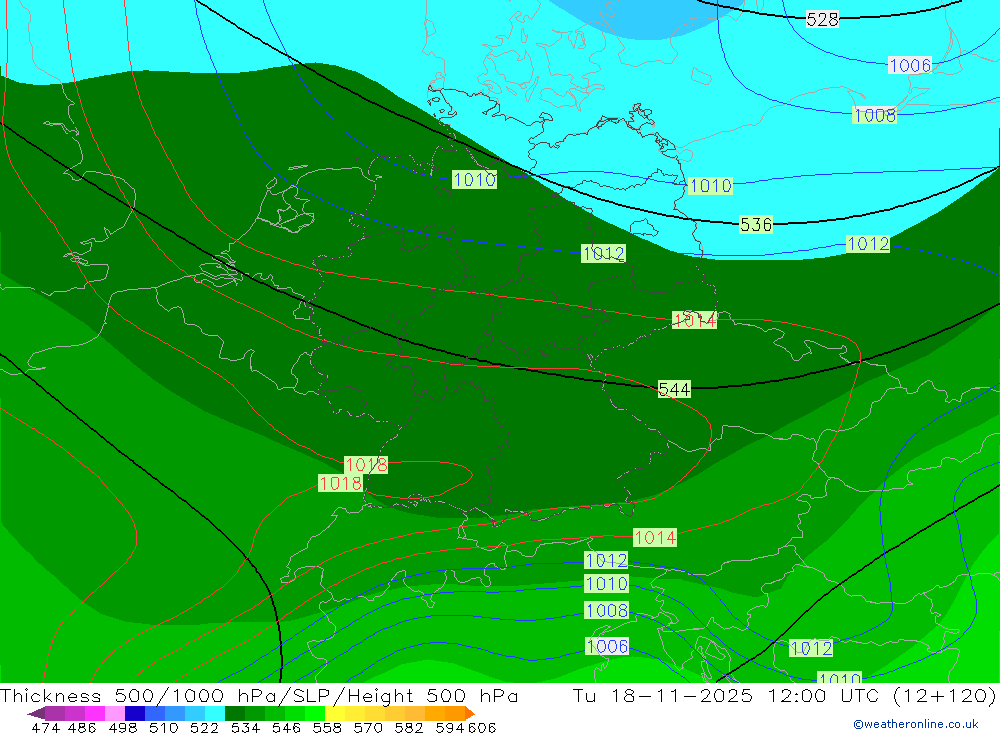The image size is (1000, 733).
Task: Click the red 1014 label above 544
Action: click(x=695, y=320)
